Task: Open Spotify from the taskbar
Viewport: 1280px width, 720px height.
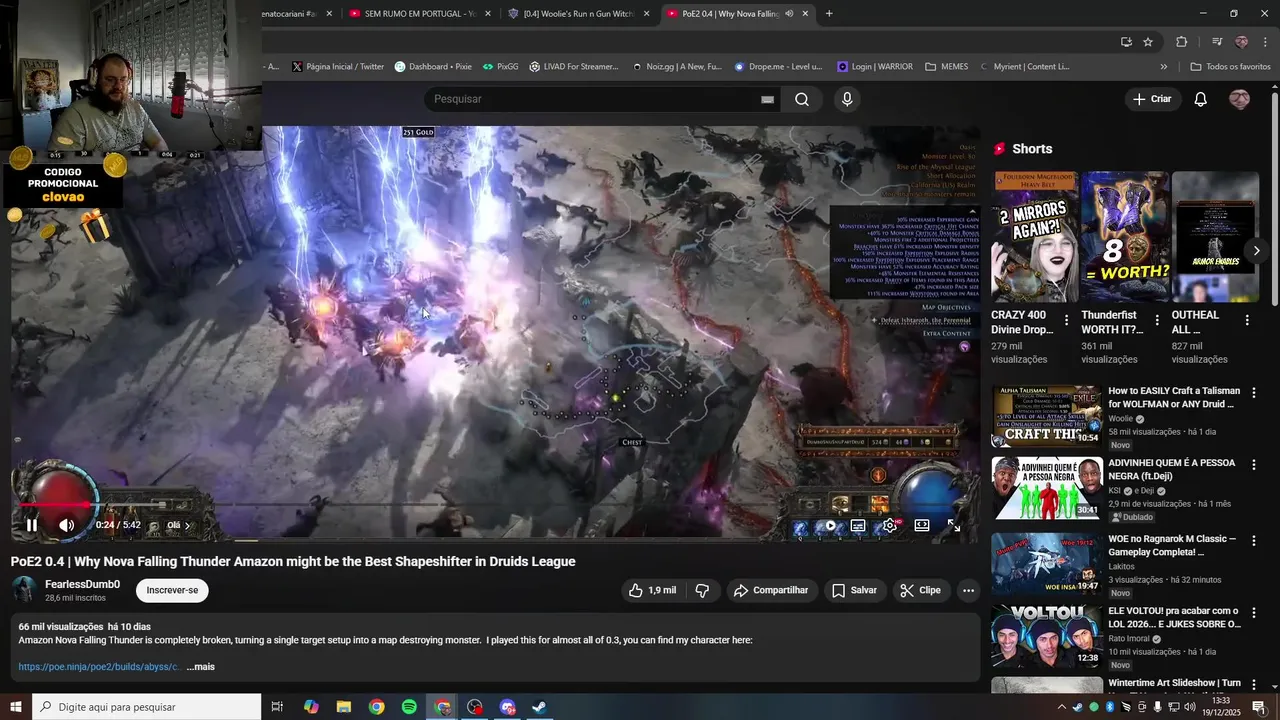Action: [409, 707]
